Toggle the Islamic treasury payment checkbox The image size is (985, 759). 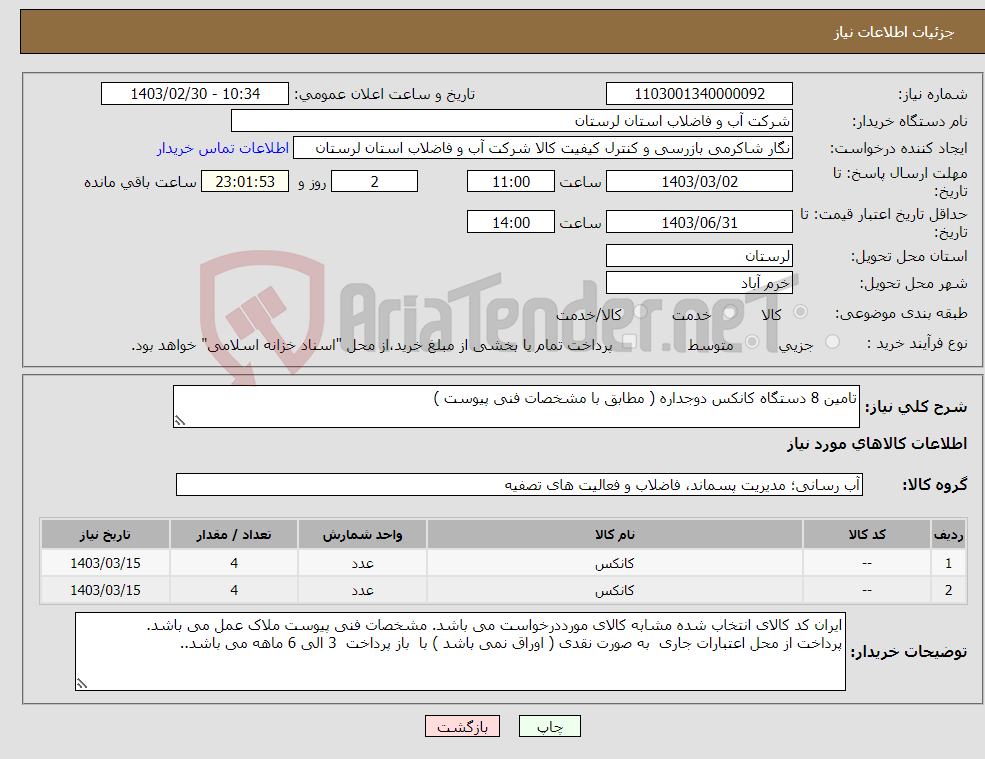[629, 342]
